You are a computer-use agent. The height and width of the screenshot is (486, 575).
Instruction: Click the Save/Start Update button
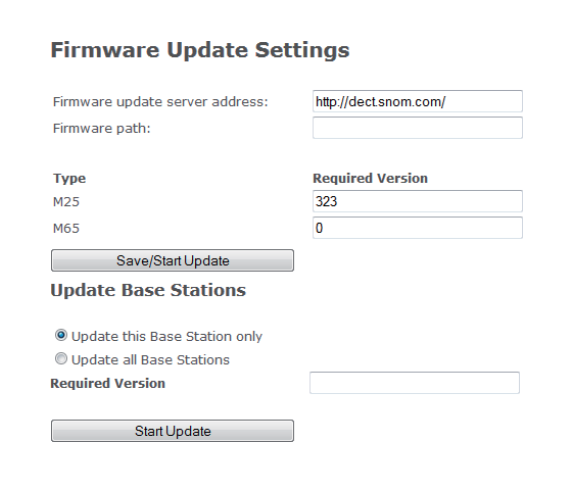172,260
